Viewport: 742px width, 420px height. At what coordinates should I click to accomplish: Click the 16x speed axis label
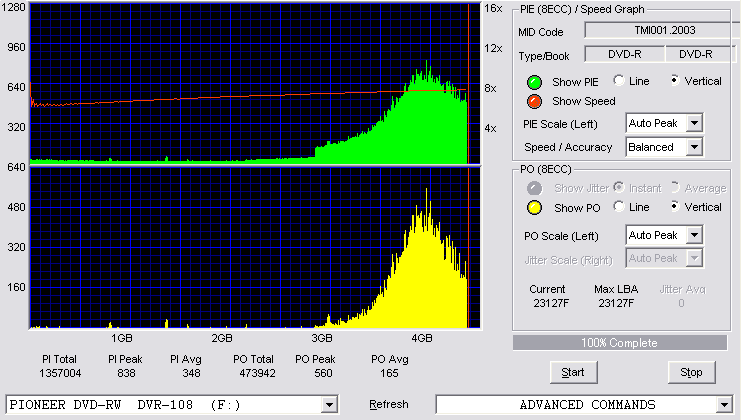pyautogui.click(x=493, y=9)
